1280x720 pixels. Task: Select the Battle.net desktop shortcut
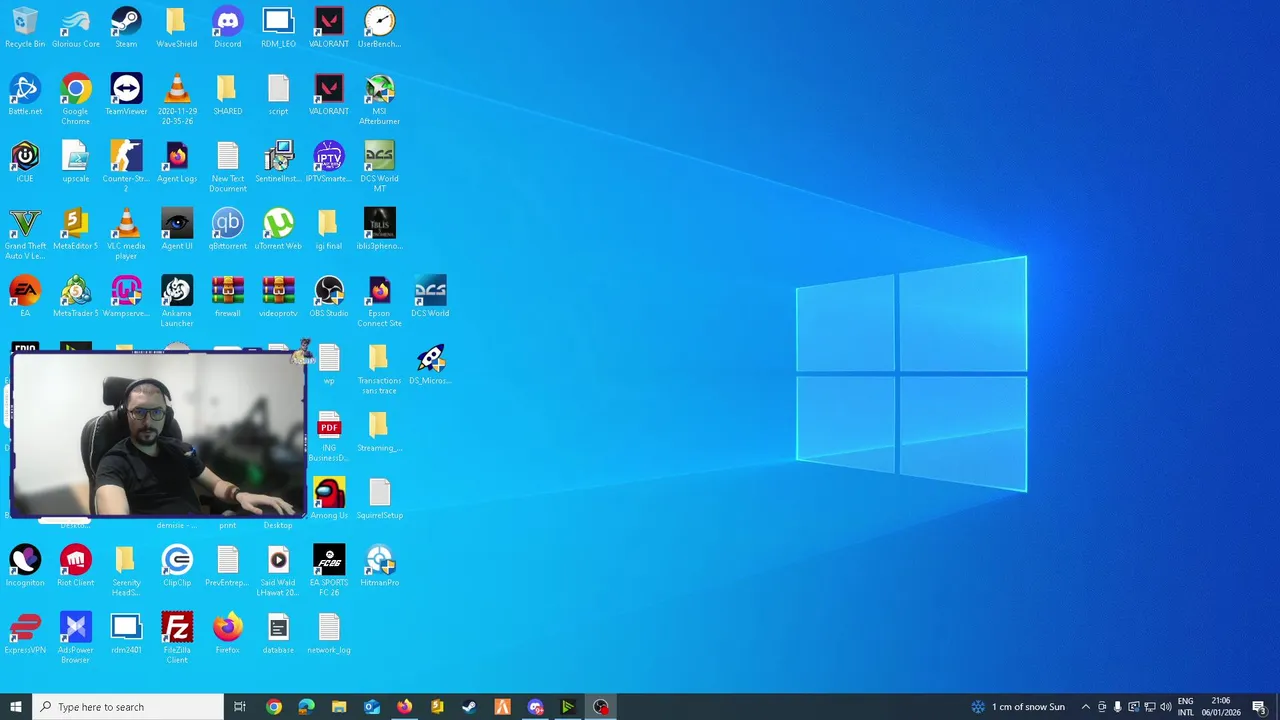coord(25,95)
